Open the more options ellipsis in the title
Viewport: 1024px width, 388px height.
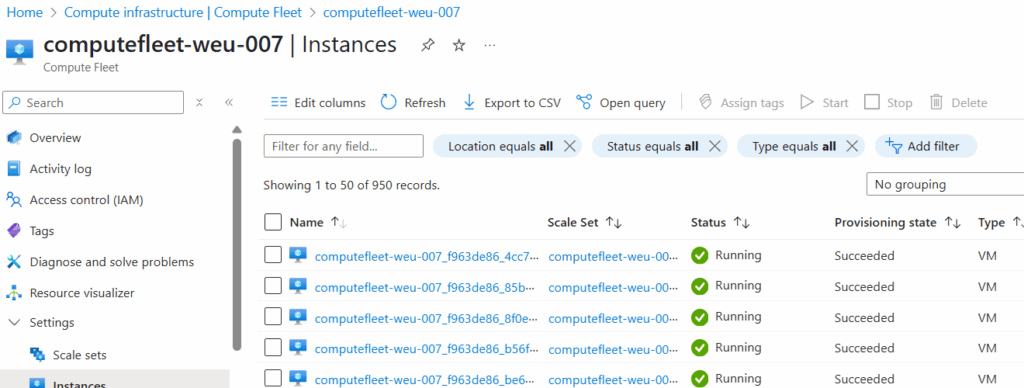pyautogui.click(x=490, y=45)
